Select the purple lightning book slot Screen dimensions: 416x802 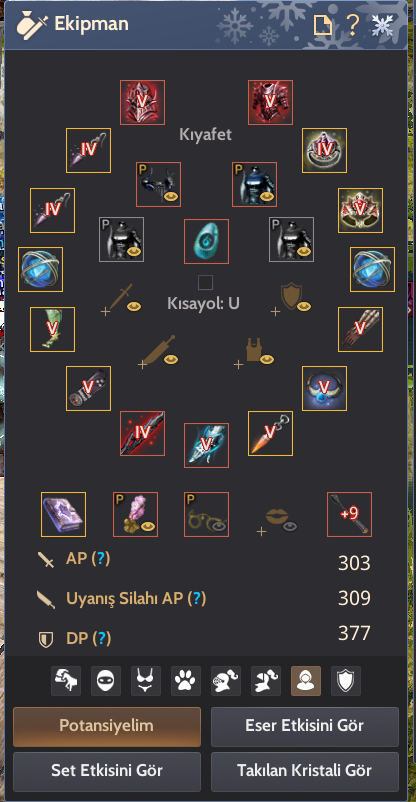[63, 514]
